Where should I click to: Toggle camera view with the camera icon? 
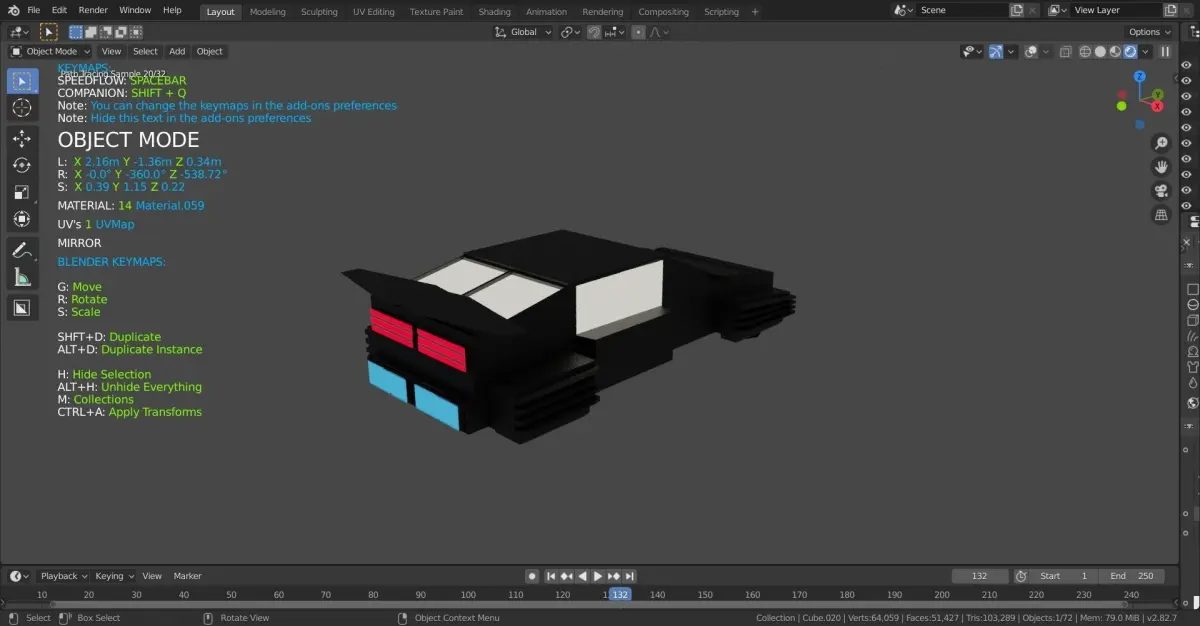click(x=1161, y=191)
